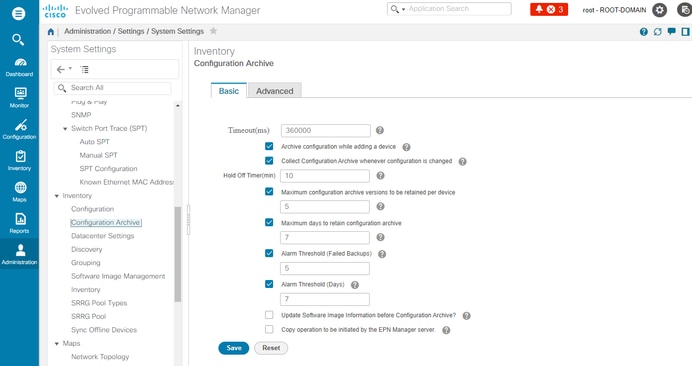Enable Update Software Image Information before Configuration Archive
This screenshot has width=692, height=366.
pyautogui.click(x=269, y=315)
